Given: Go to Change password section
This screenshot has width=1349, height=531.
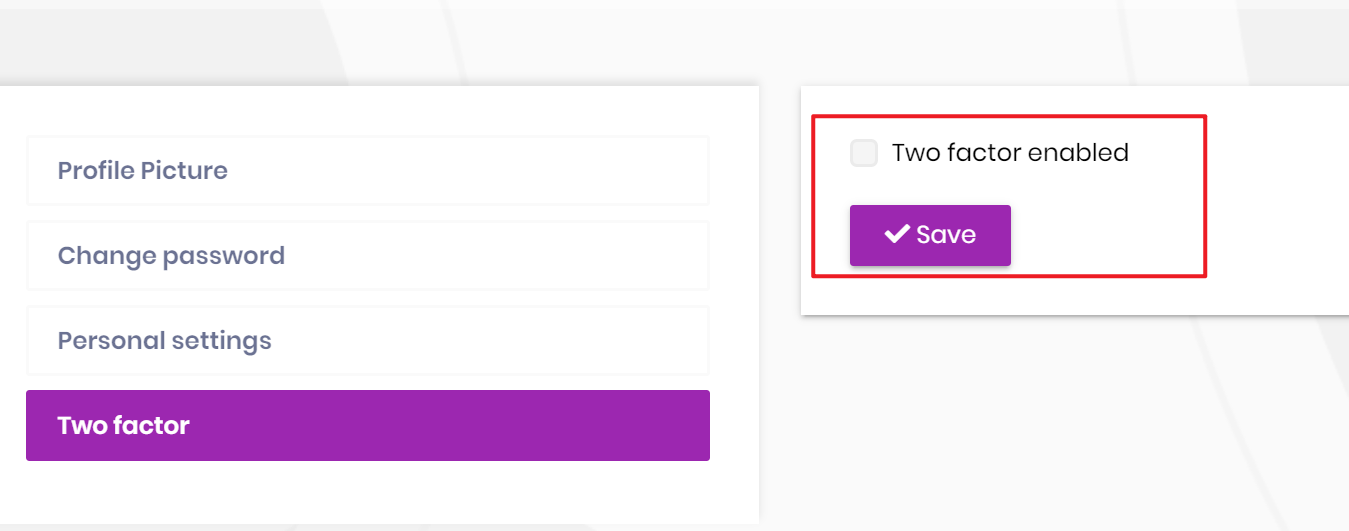Looking at the screenshot, I should [x=367, y=256].
